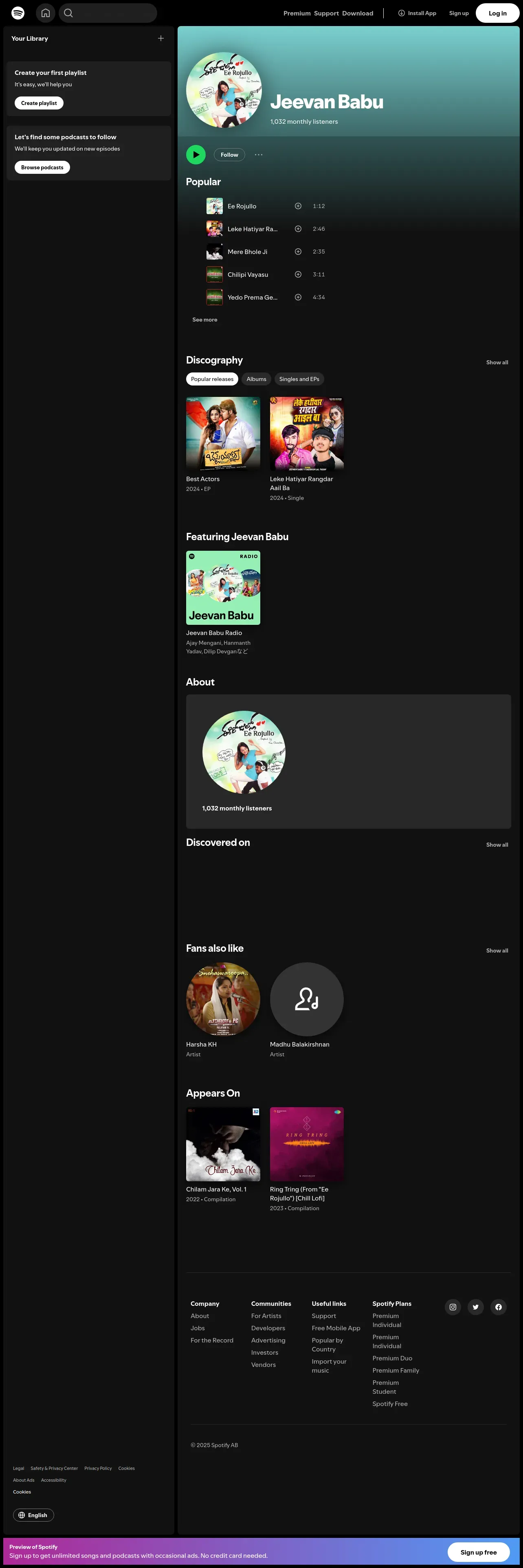Select Leke Hatiyar track thumbnail
This screenshot has width=523, height=1568.
[x=214, y=229]
